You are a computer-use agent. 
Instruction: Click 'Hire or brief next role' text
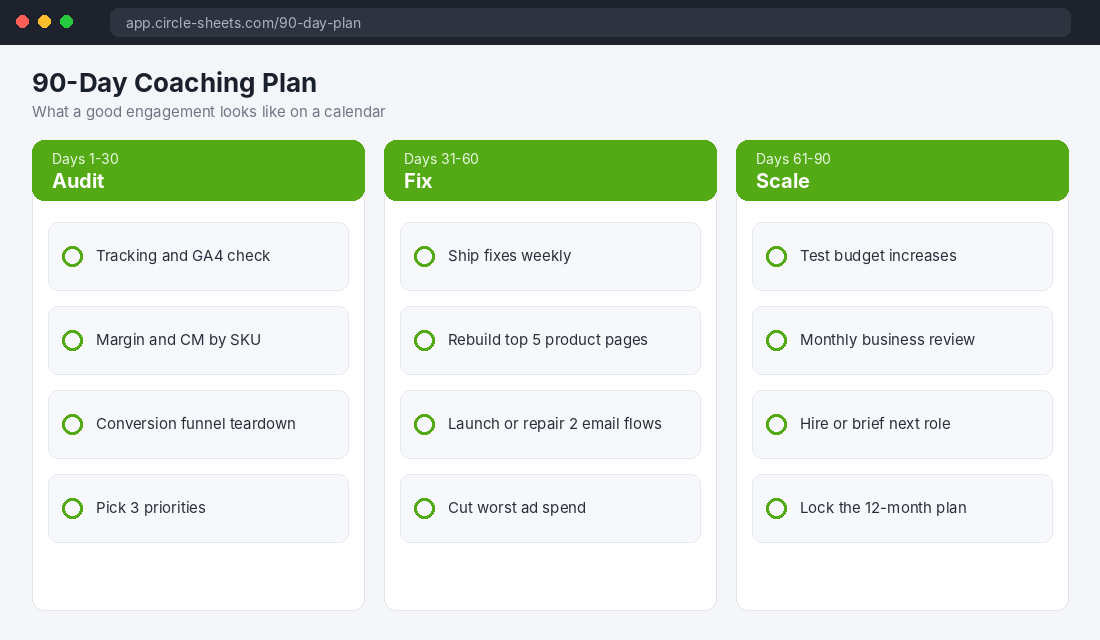876,424
